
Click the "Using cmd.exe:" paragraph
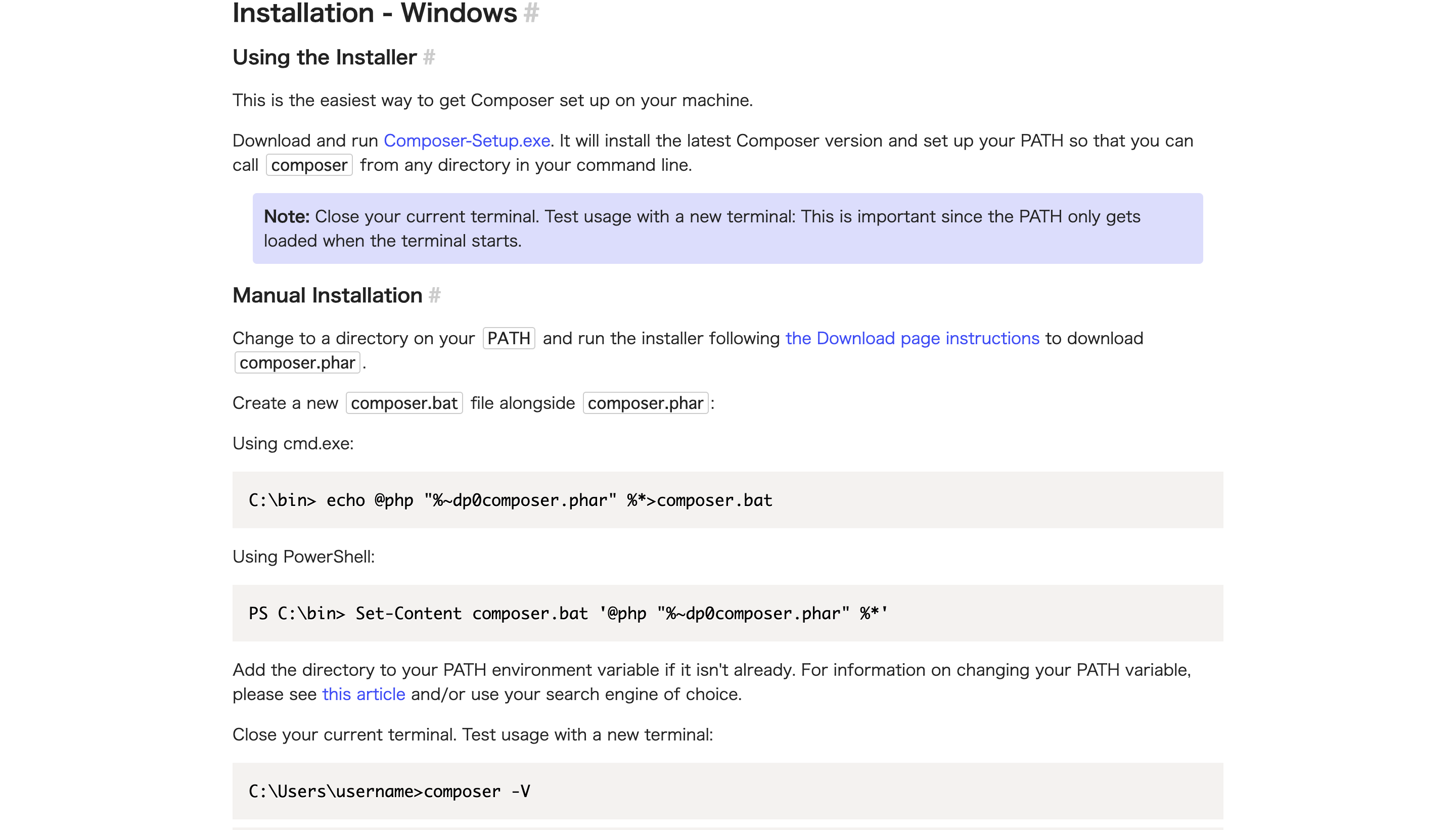point(293,443)
